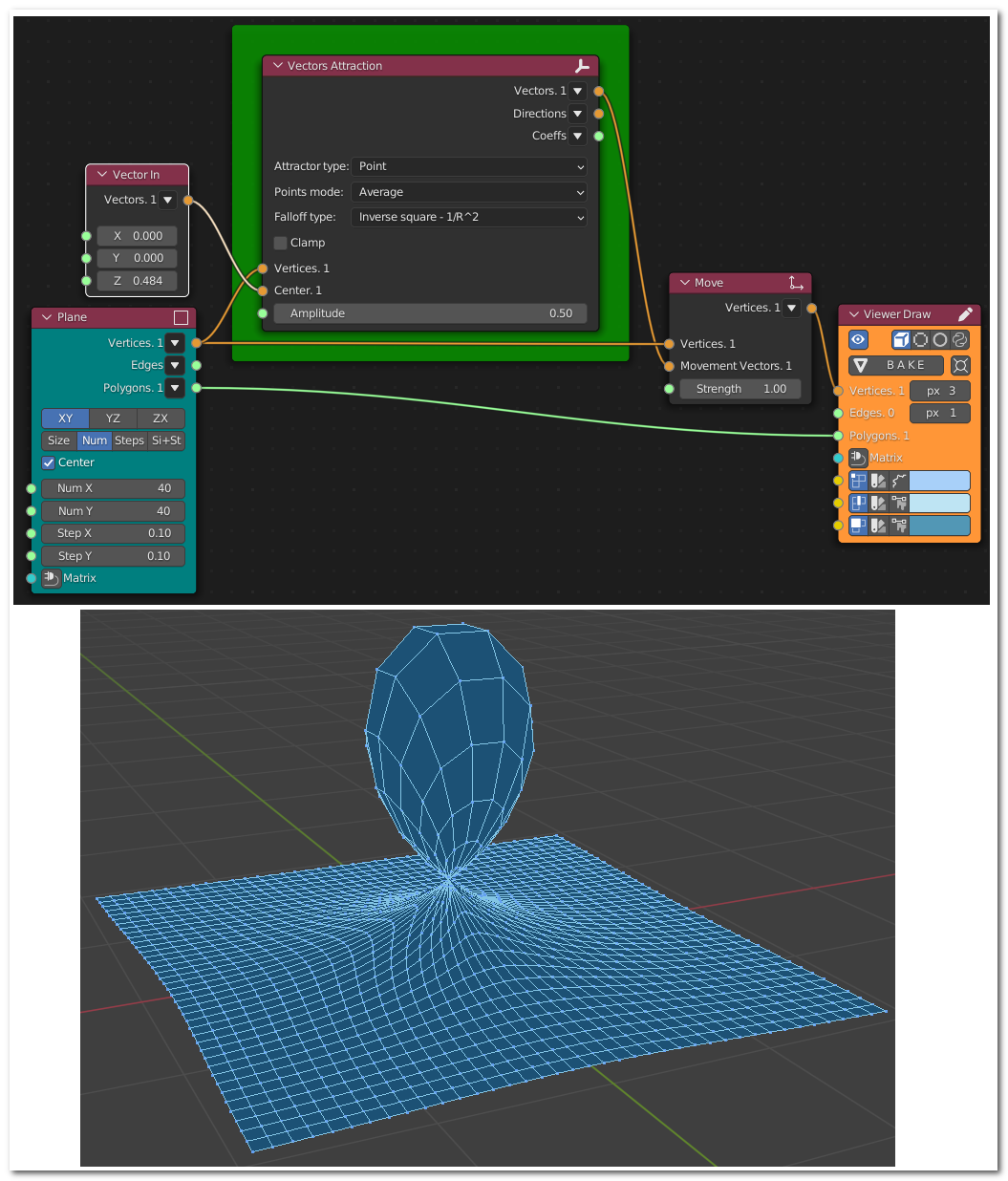Click the shading icon in polygon color row
This screenshot has width=1008, height=1181.
878,526
